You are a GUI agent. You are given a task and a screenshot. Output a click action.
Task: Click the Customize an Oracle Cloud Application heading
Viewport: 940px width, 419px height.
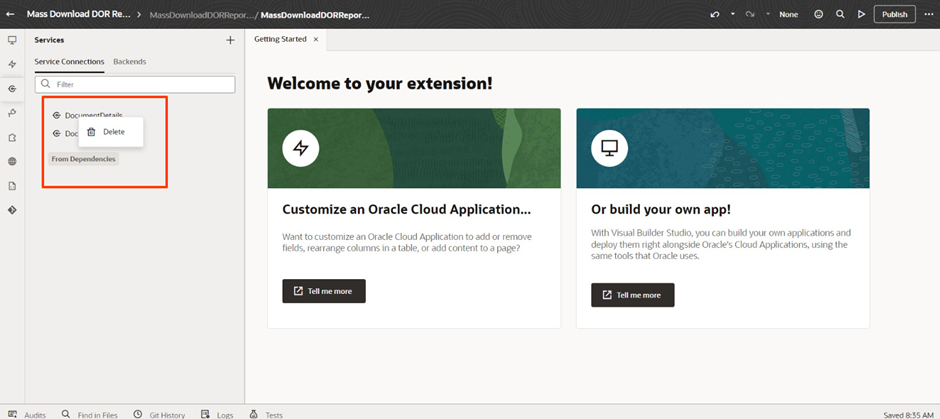pyautogui.click(x=406, y=210)
